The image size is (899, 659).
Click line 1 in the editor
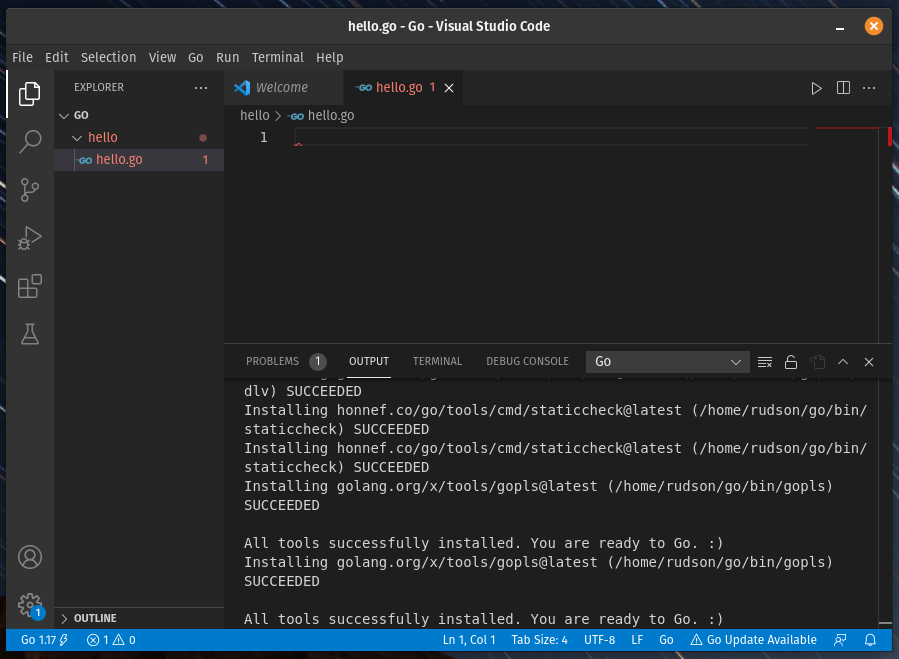click(x=552, y=138)
